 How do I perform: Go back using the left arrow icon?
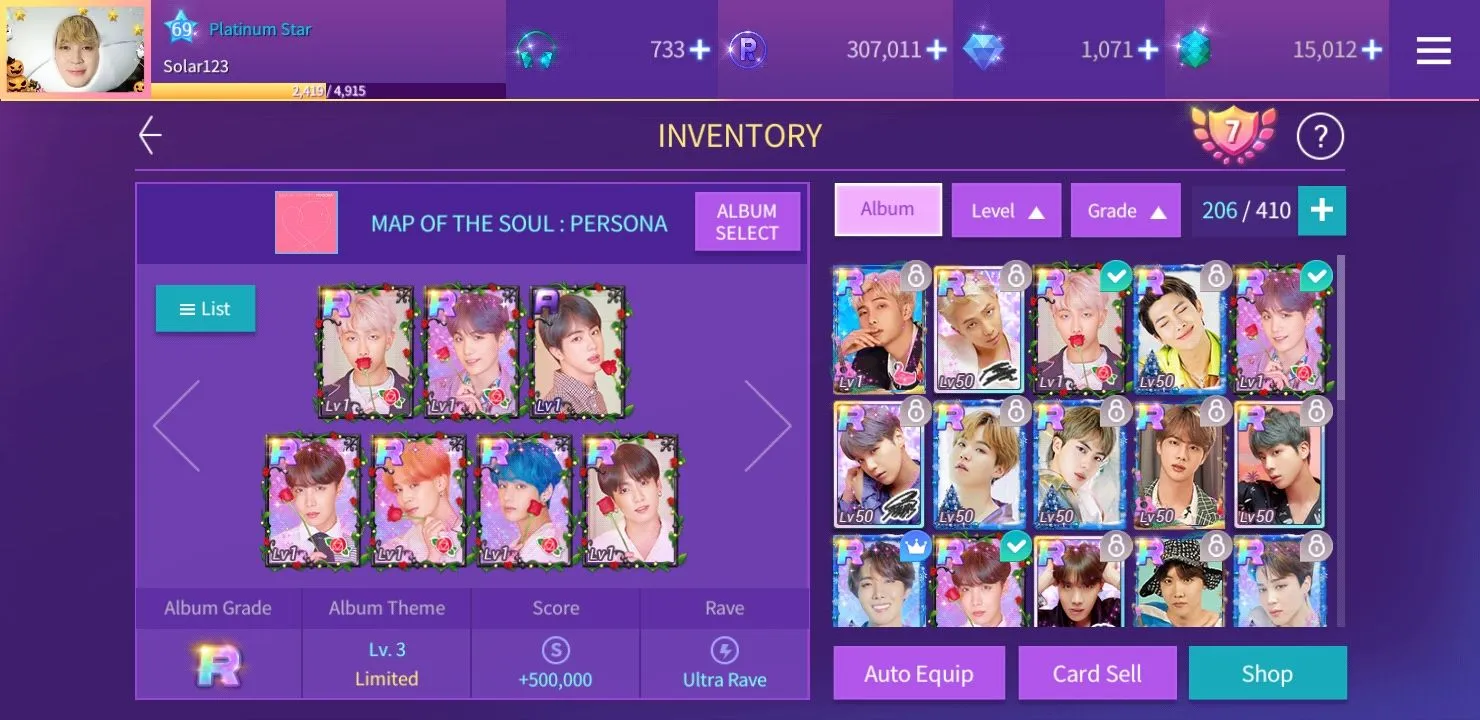coord(150,135)
